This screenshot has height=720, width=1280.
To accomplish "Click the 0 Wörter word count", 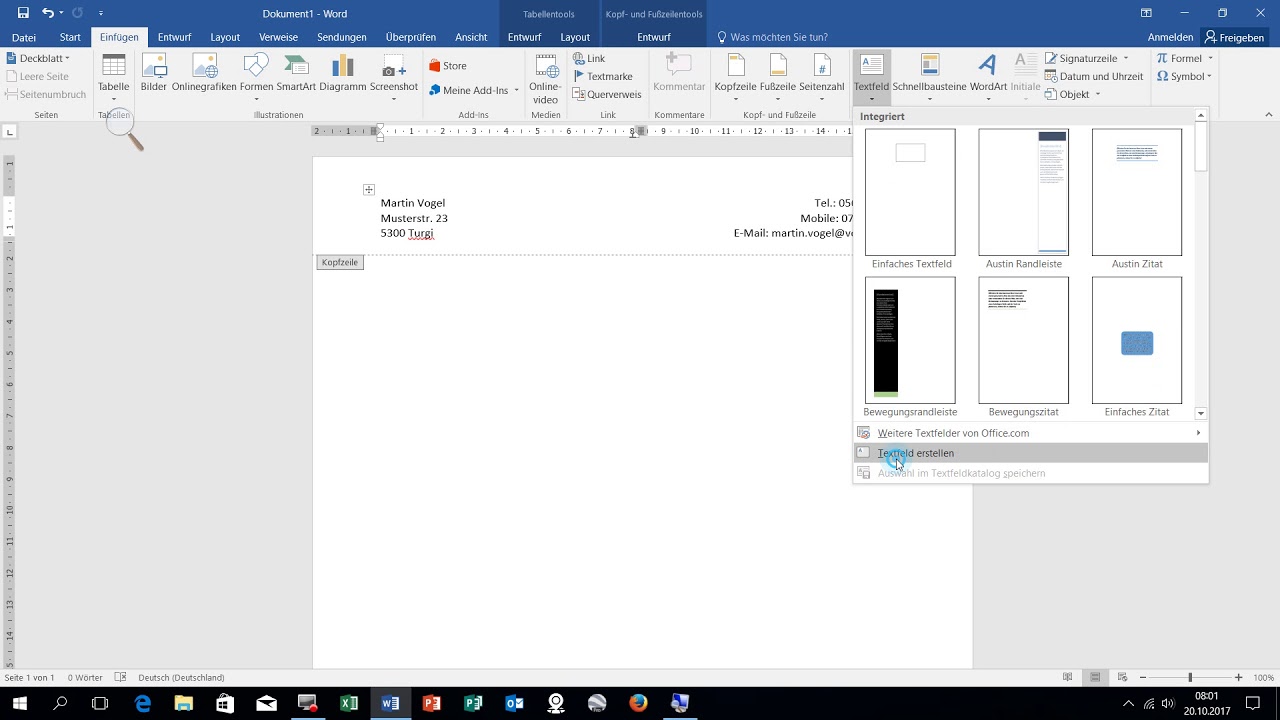I will click(85, 677).
